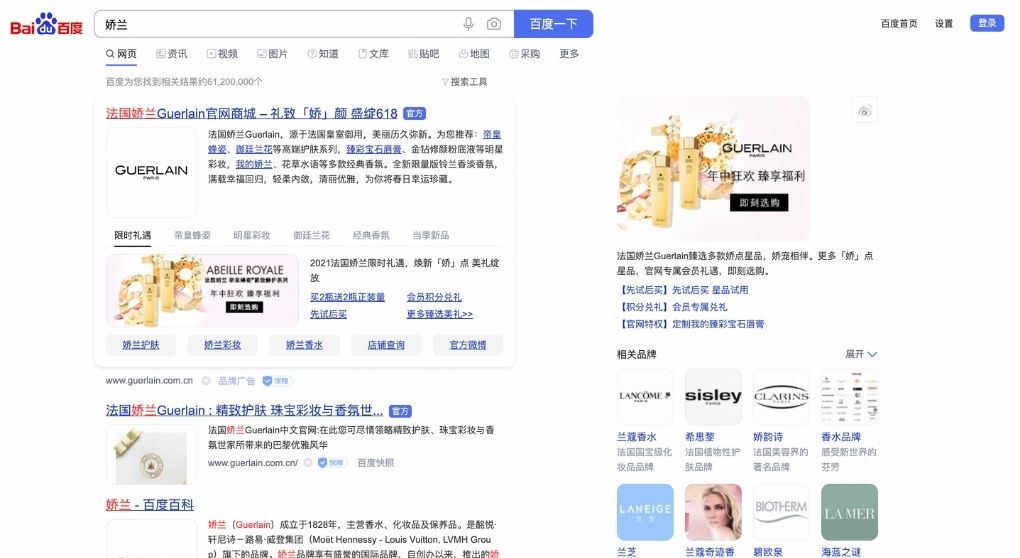Expand 相关品牌 with 展开 chevron
The image size is (1020, 558).
pos(861,354)
